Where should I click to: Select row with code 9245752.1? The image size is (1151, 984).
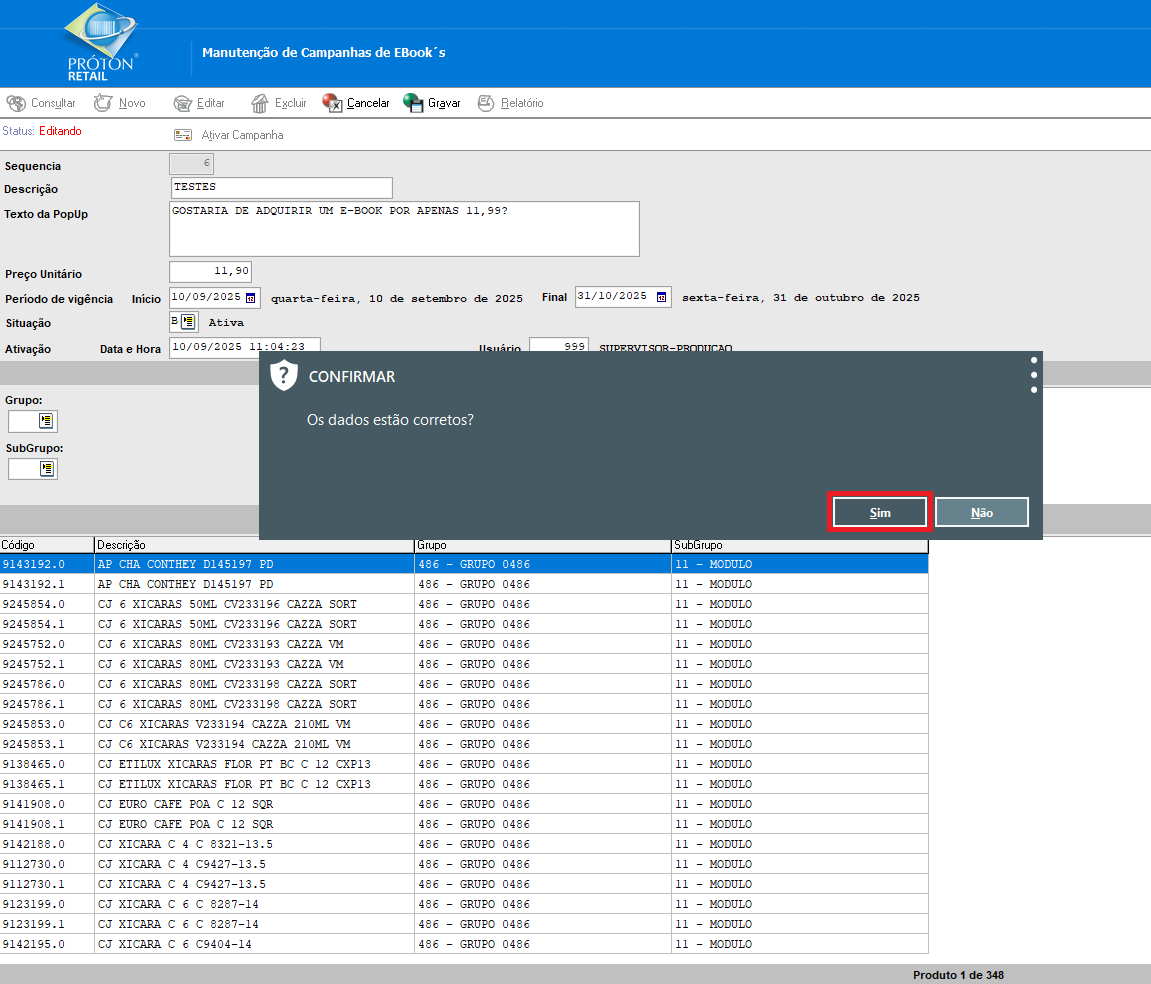point(464,664)
